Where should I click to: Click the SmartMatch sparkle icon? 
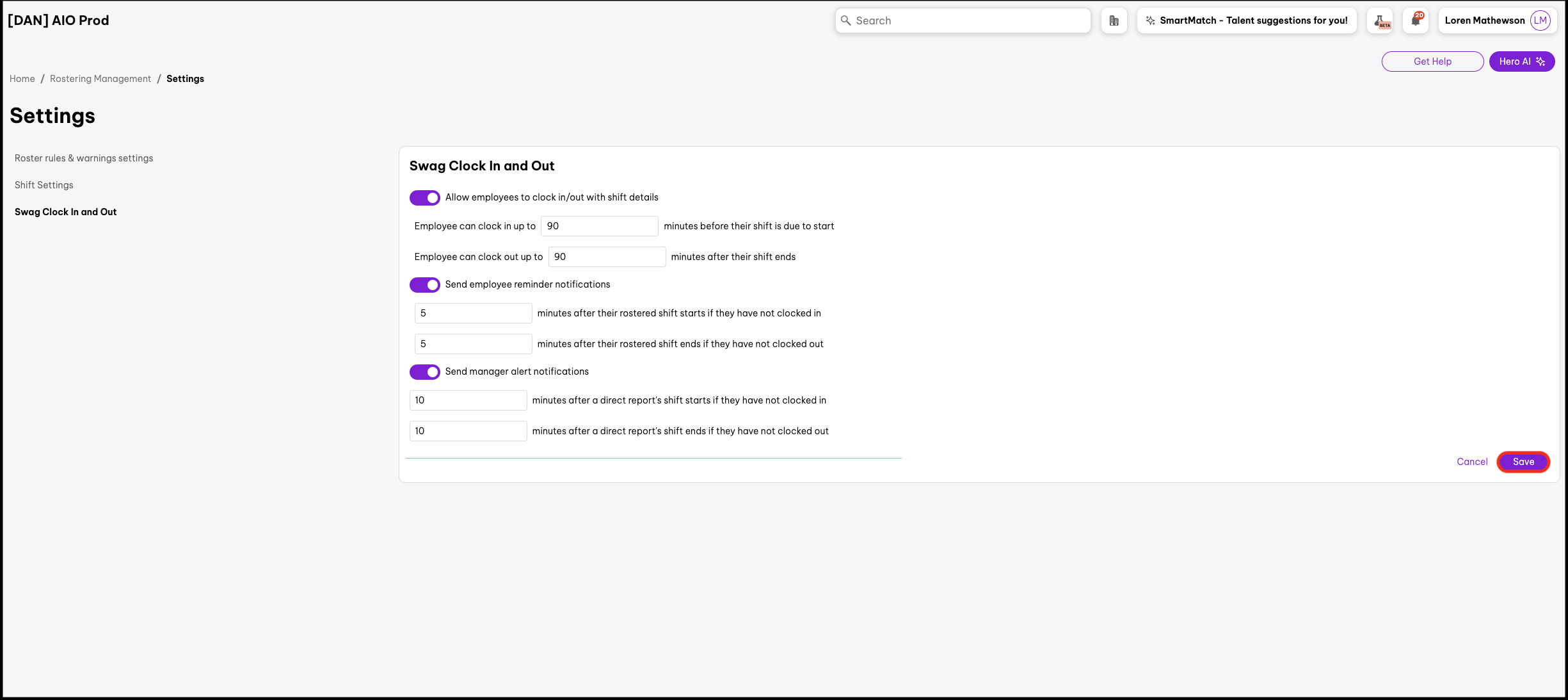point(1150,20)
